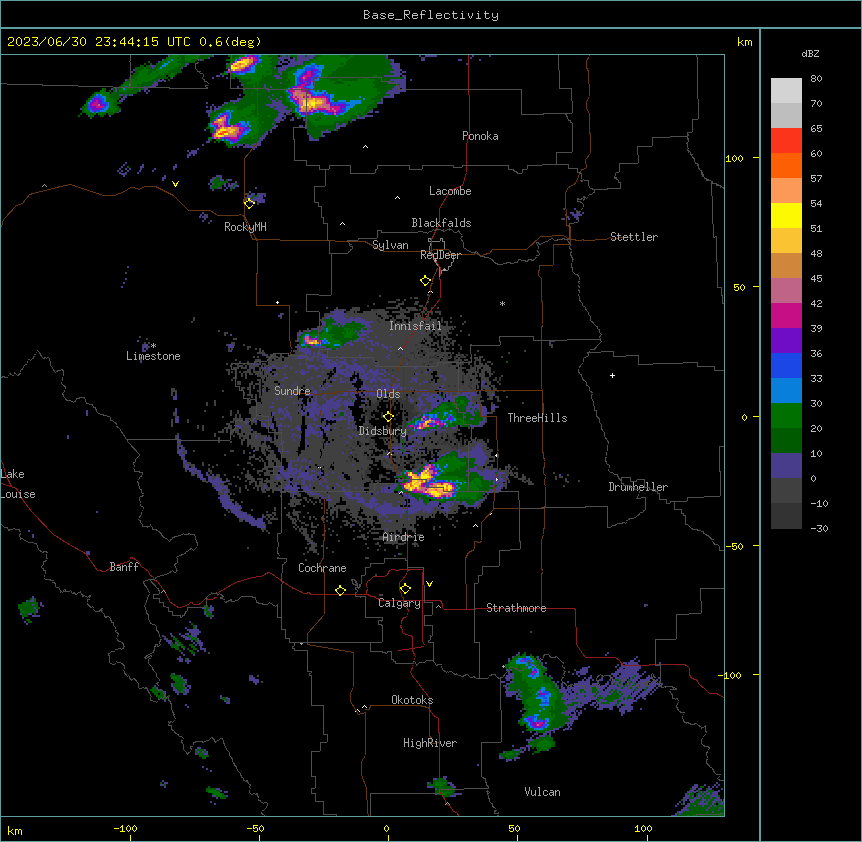Select the slate-blue swatch between 10 and 0
Screen dimensions: 862x842
786,466
